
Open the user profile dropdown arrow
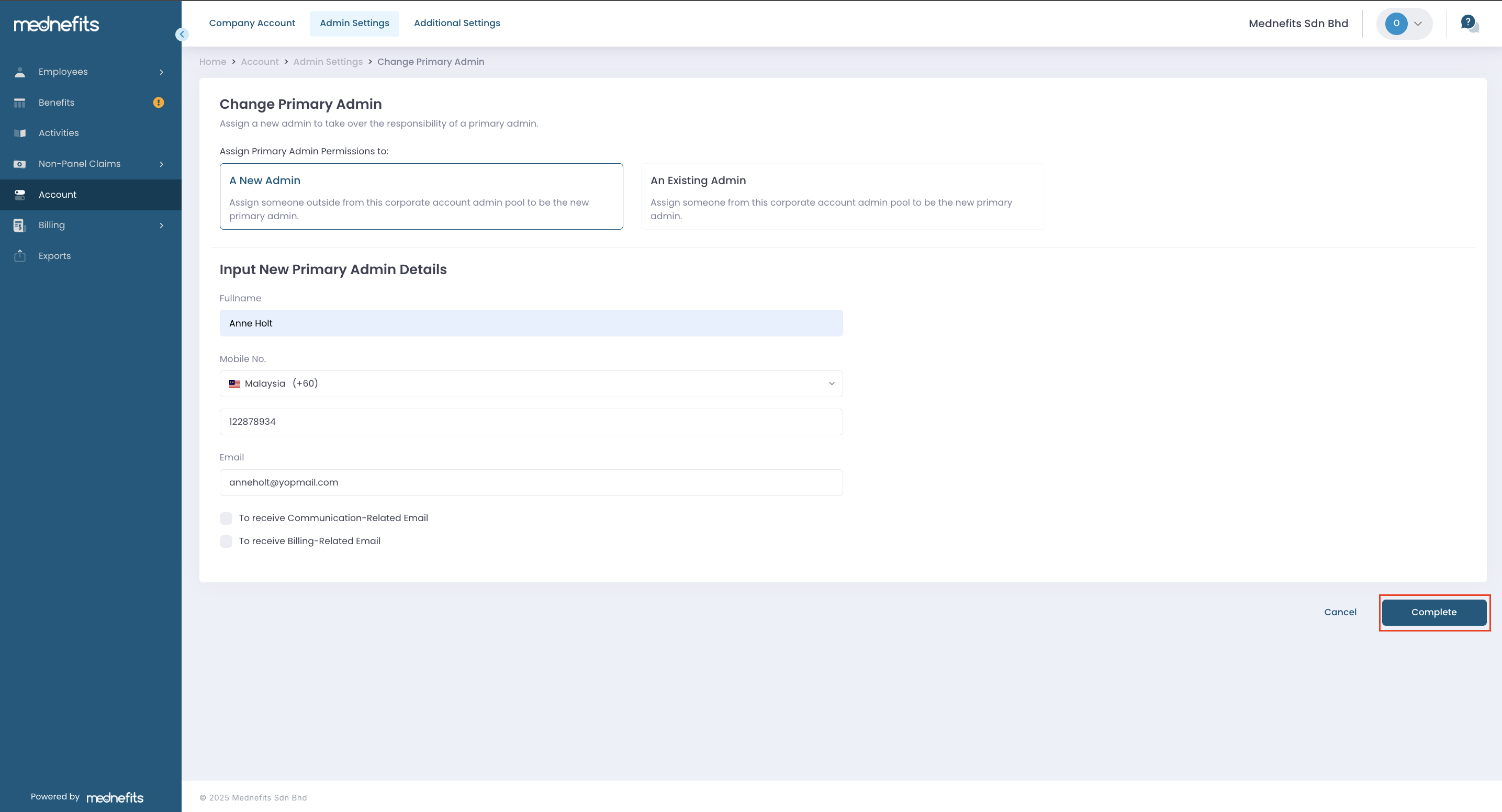[x=1418, y=24]
